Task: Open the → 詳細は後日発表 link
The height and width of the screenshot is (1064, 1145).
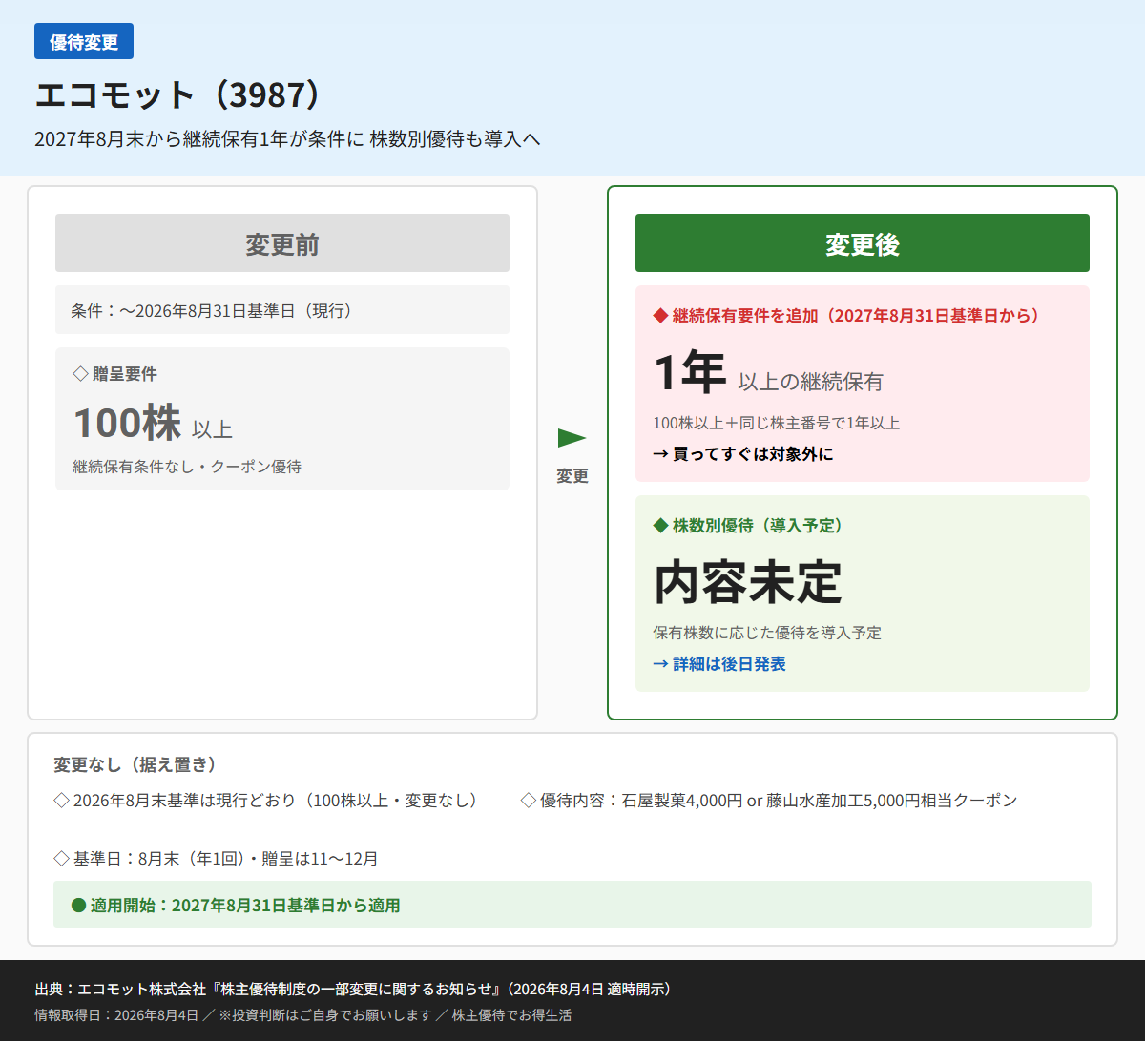Action: 719,664
